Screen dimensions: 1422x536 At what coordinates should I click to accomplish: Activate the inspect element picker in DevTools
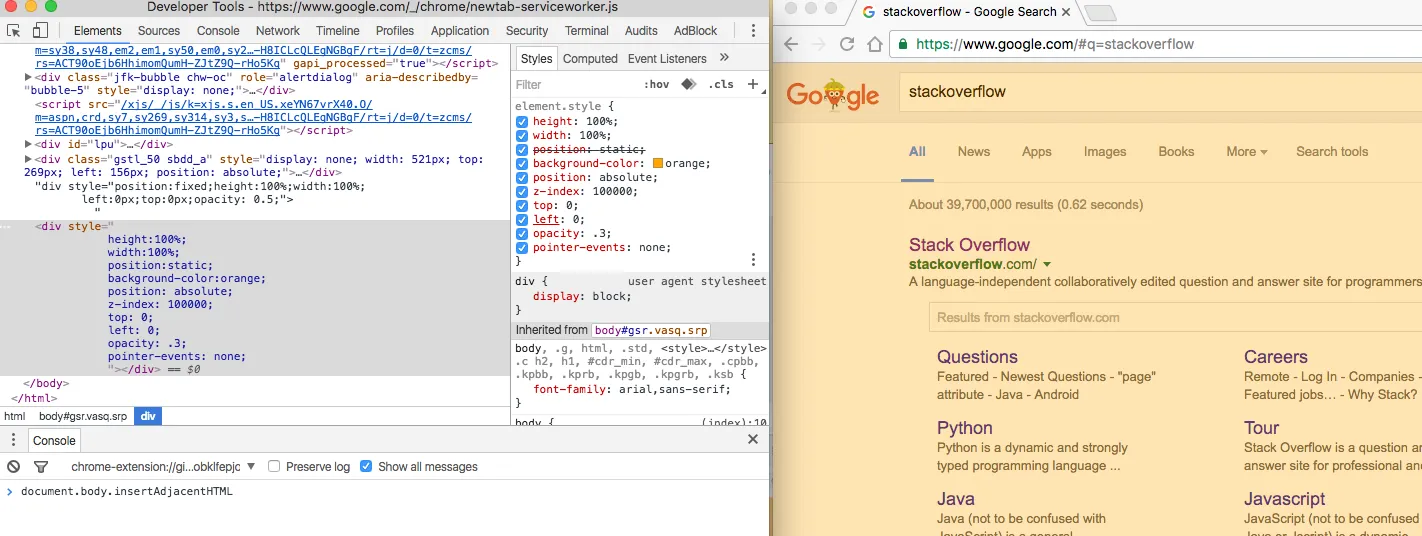pos(14,31)
